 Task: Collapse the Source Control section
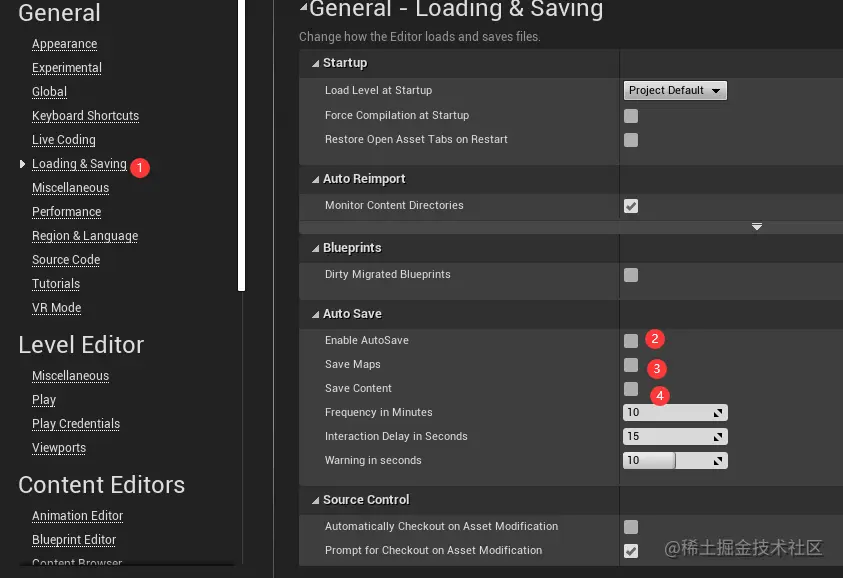pyautogui.click(x=316, y=501)
